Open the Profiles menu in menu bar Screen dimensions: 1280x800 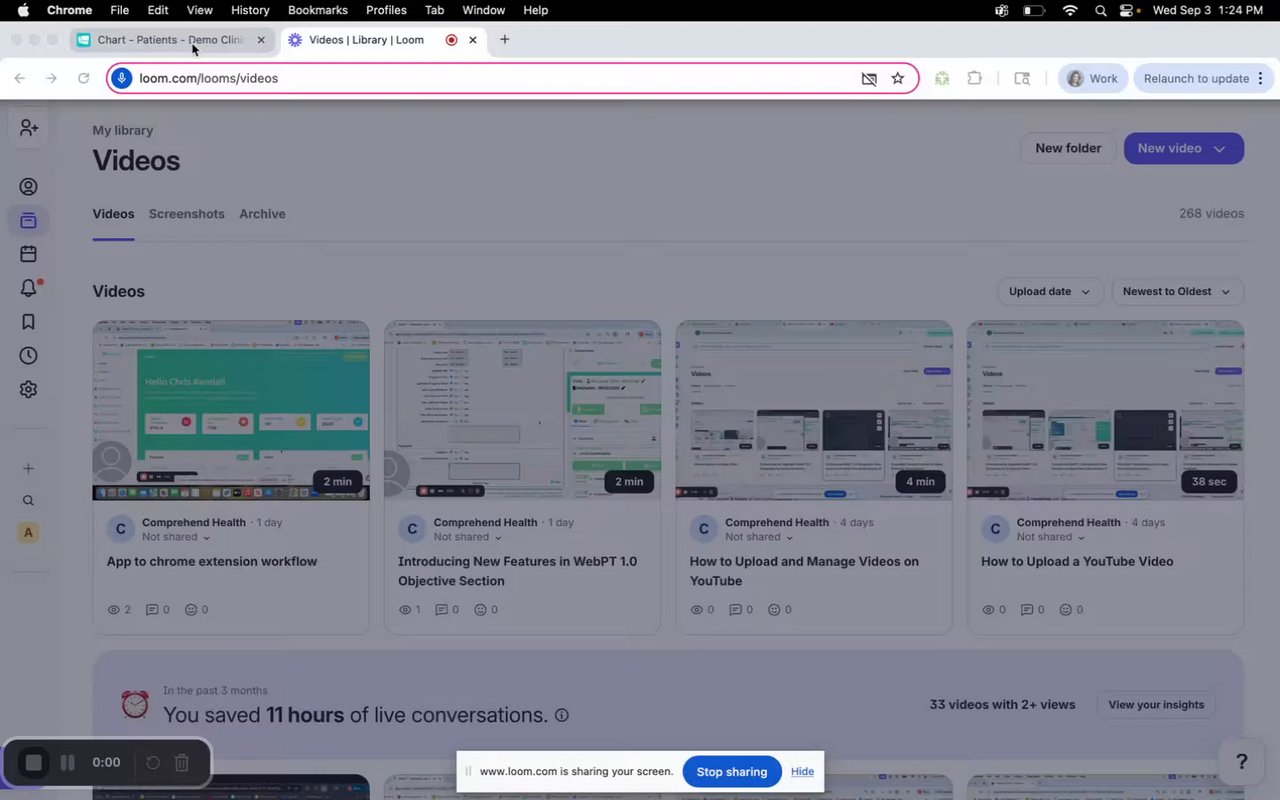pos(386,10)
